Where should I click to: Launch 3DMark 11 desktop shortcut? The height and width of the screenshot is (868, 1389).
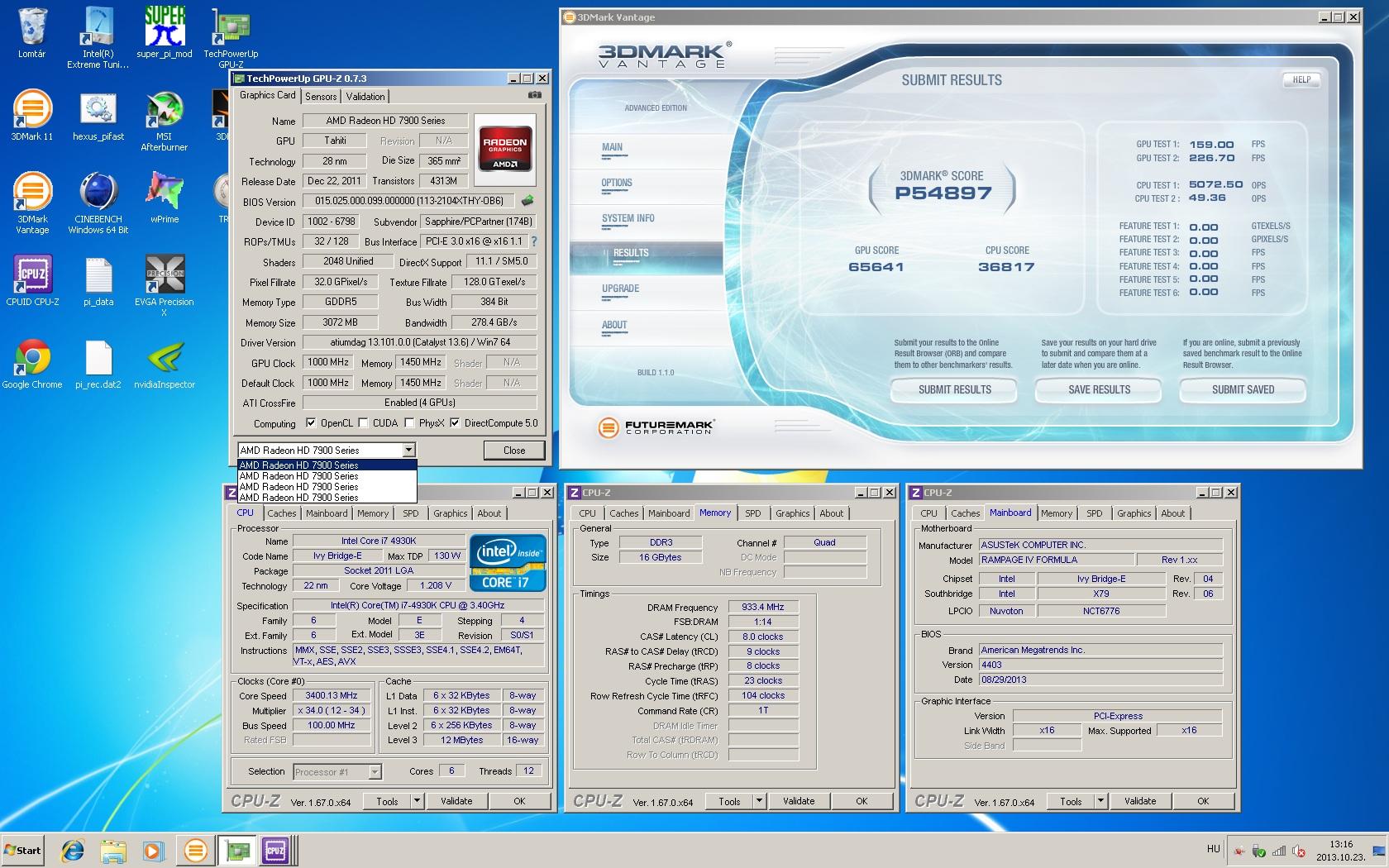32,116
